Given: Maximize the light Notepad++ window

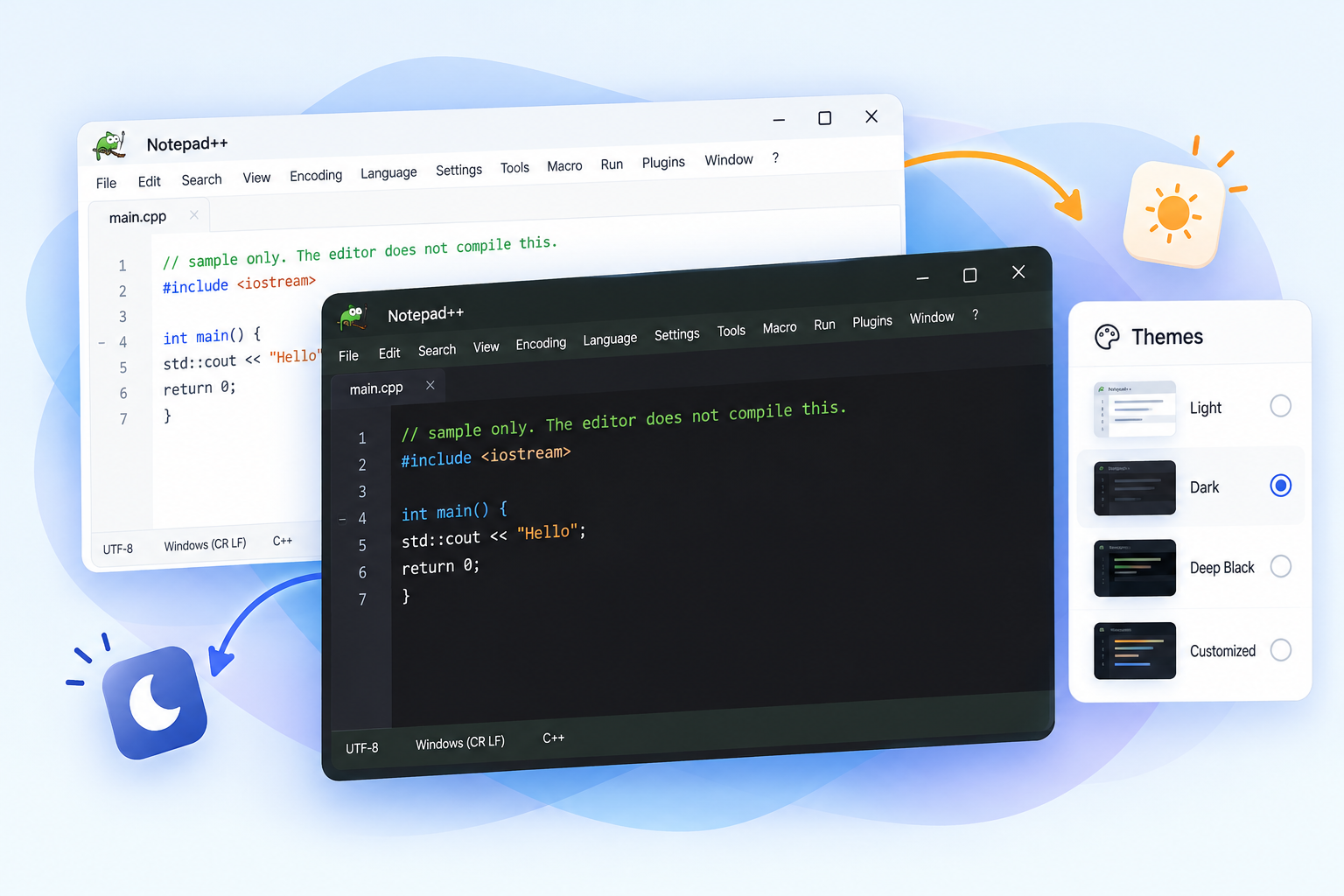Looking at the screenshot, I should coord(824,118).
